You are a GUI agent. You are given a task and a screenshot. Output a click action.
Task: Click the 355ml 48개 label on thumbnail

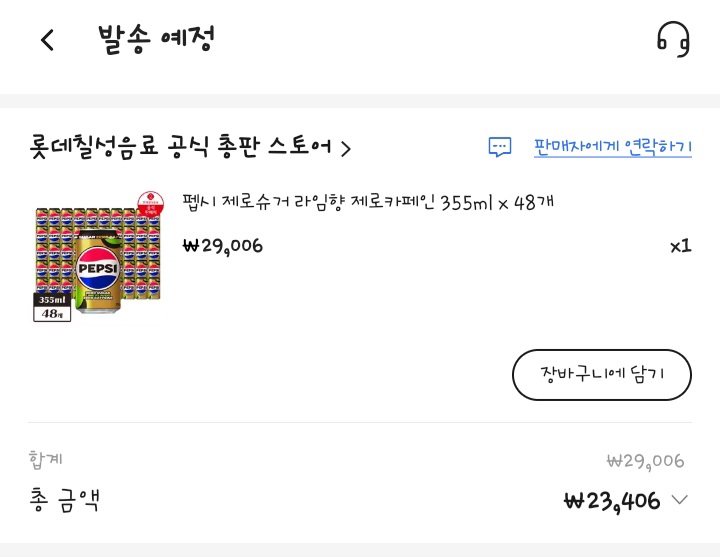pyautogui.click(x=52, y=307)
